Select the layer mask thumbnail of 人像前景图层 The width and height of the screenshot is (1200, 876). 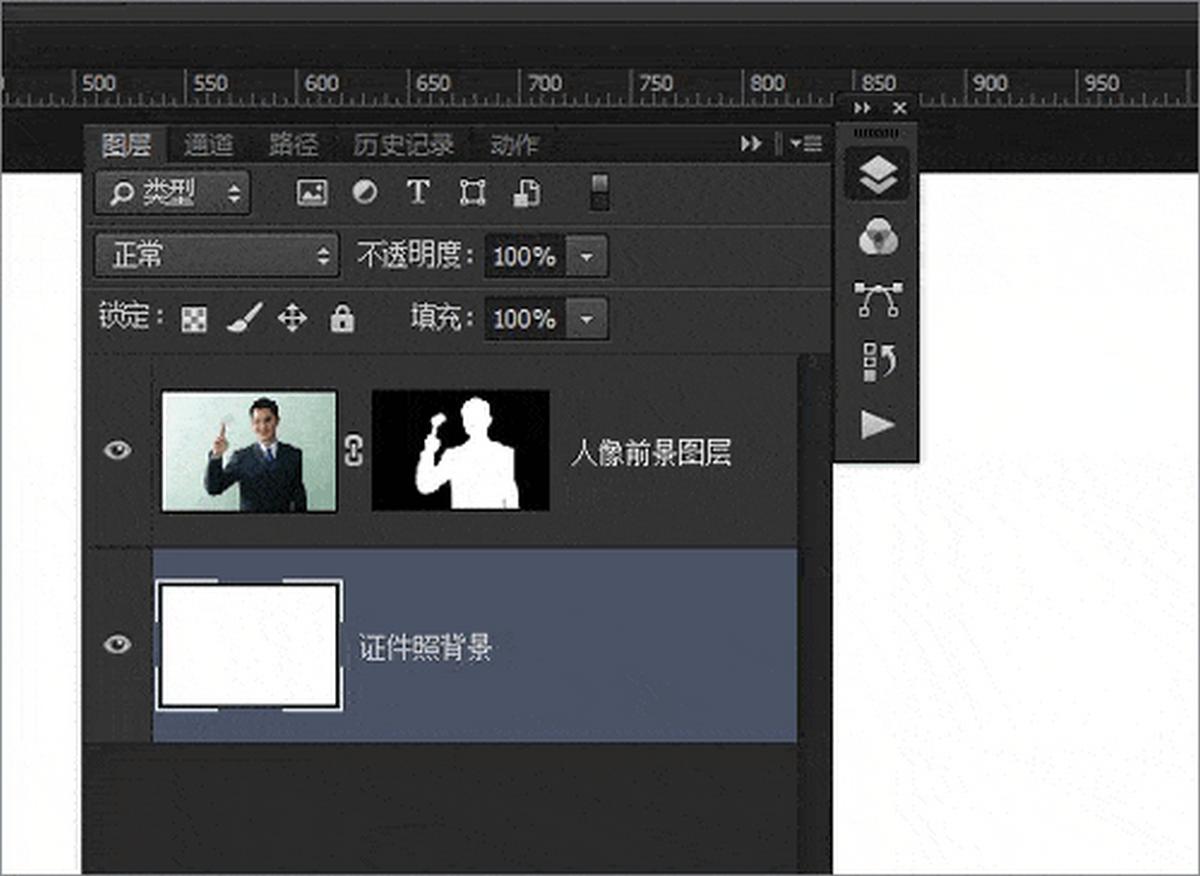(460, 450)
